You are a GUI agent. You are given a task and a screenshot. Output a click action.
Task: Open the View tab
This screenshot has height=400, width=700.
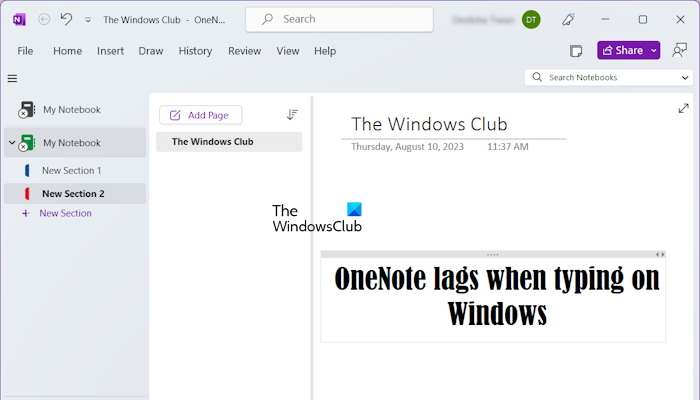[288, 51]
